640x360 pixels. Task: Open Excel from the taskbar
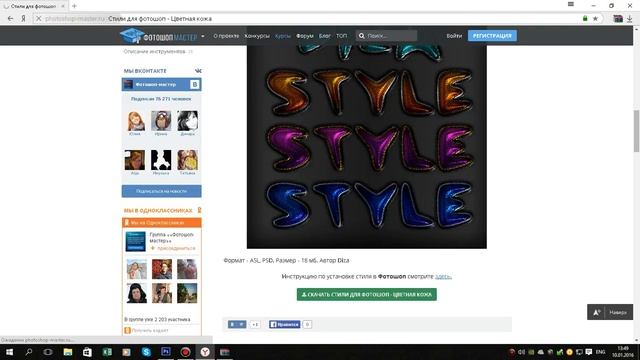click(107, 352)
